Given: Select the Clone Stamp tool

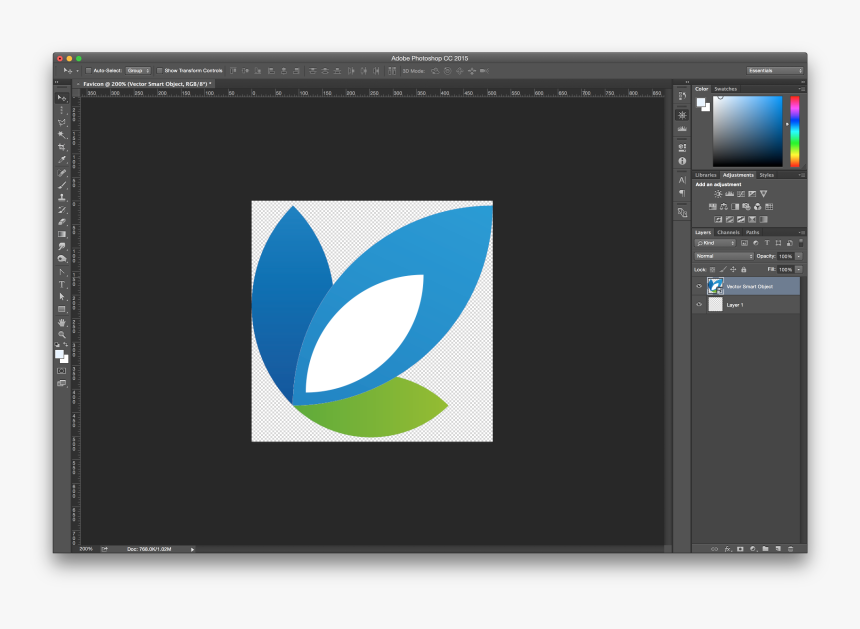Looking at the screenshot, I should pyautogui.click(x=62, y=197).
